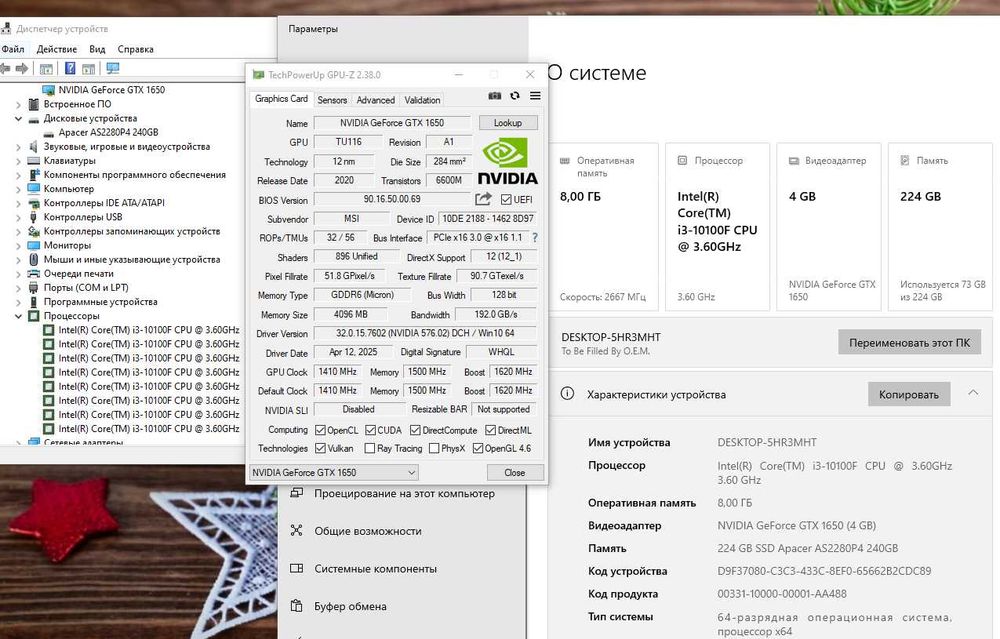The image size is (1000, 639).
Task: Switch to the Advanced tab
Action: point(376,100)
